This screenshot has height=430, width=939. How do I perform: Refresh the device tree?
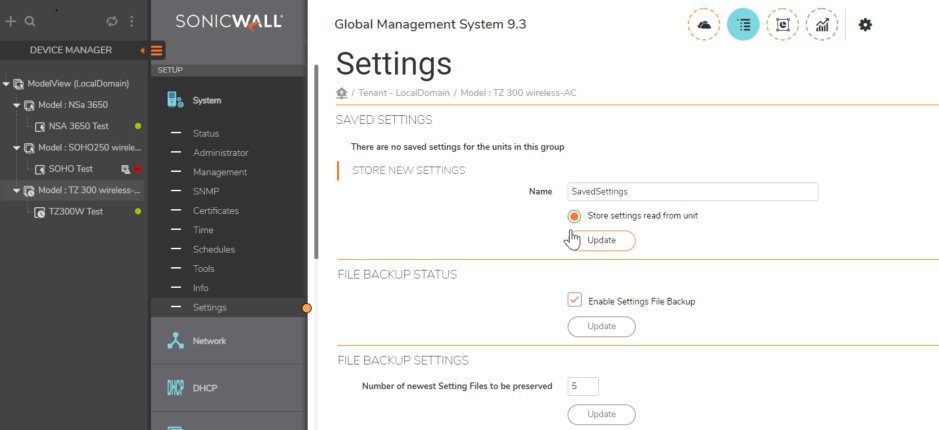pos(112,21)
